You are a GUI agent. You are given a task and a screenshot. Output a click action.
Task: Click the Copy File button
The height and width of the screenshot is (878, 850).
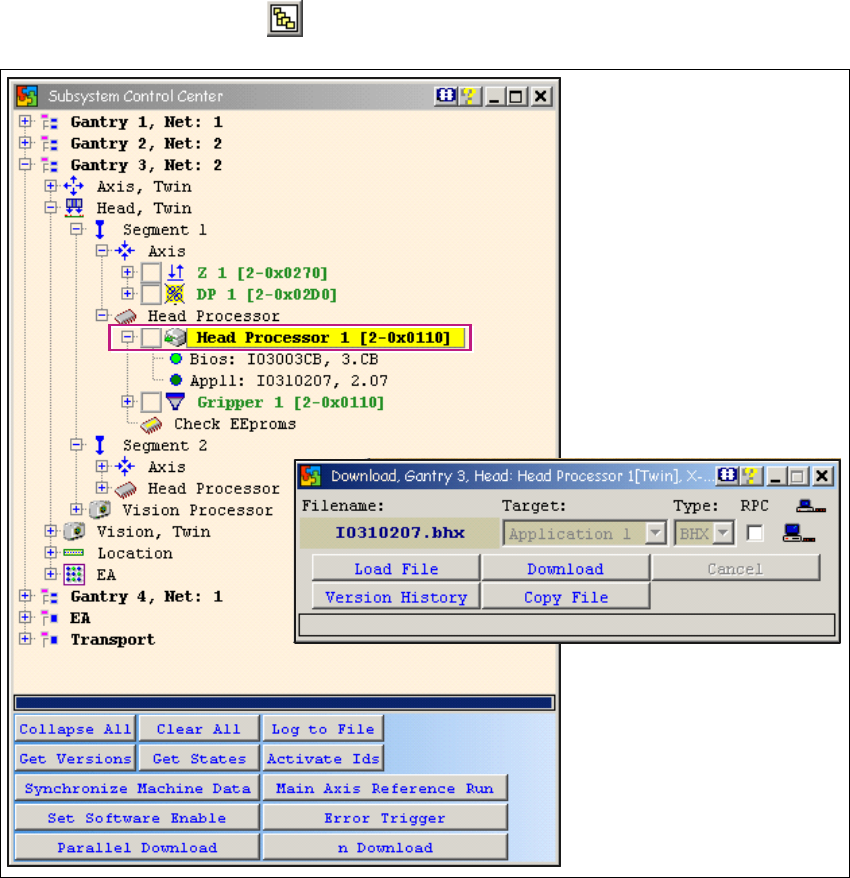click(566, 597)
